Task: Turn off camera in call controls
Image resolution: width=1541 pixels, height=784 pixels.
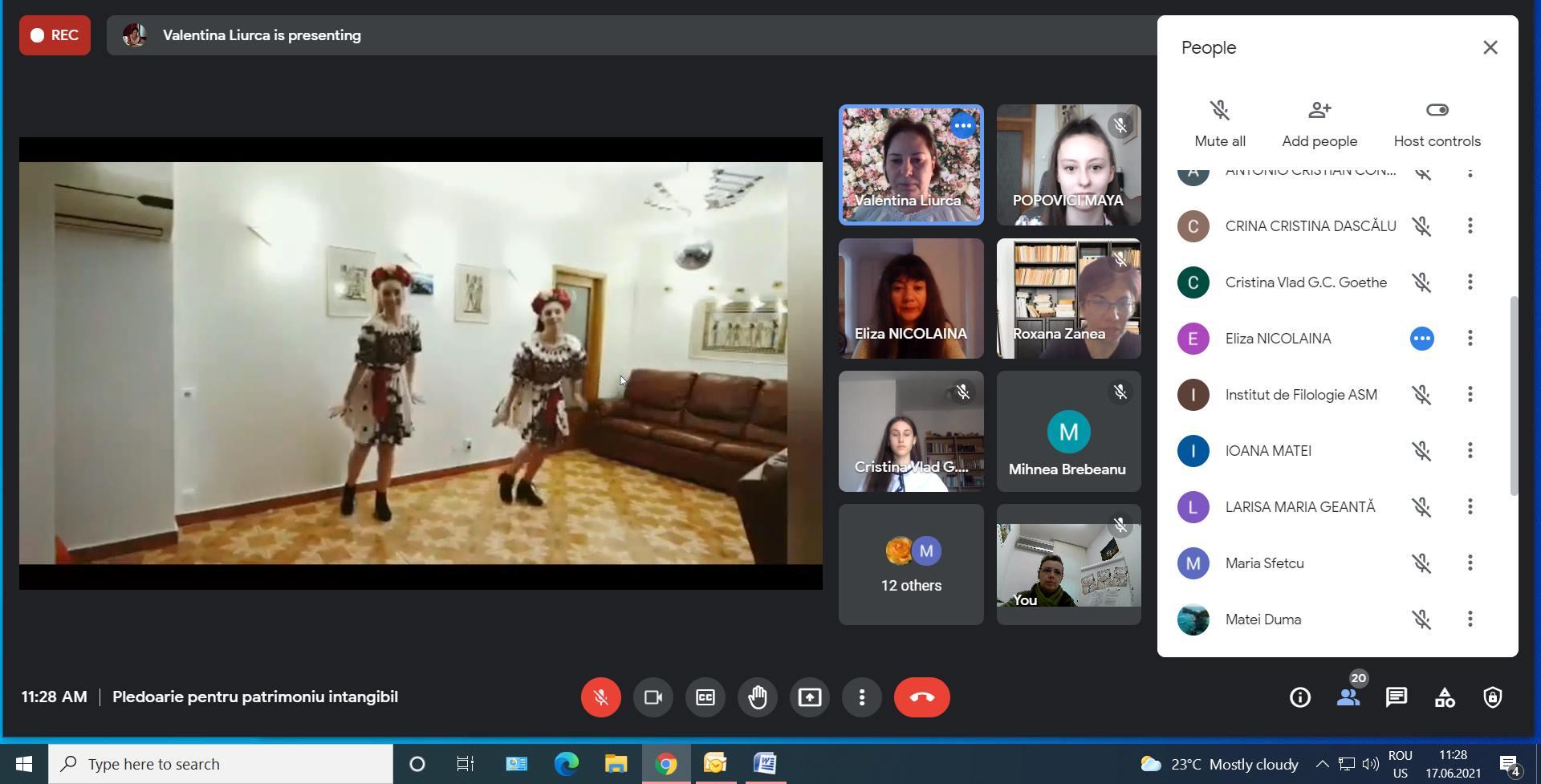Action: [653, 697]
